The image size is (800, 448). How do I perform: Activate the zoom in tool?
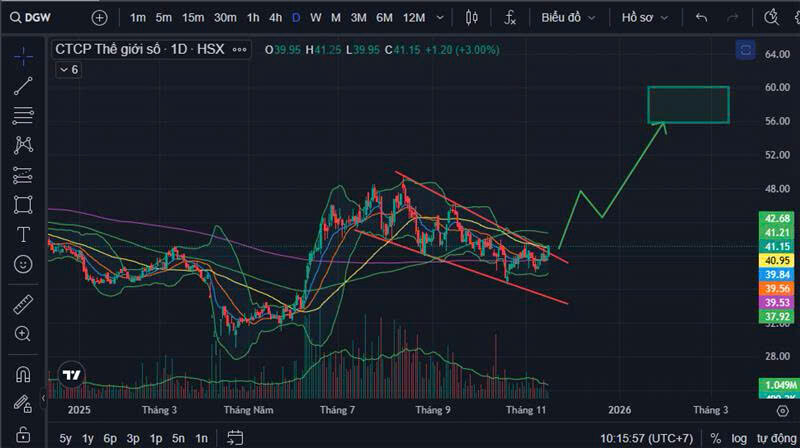point(23,334)
